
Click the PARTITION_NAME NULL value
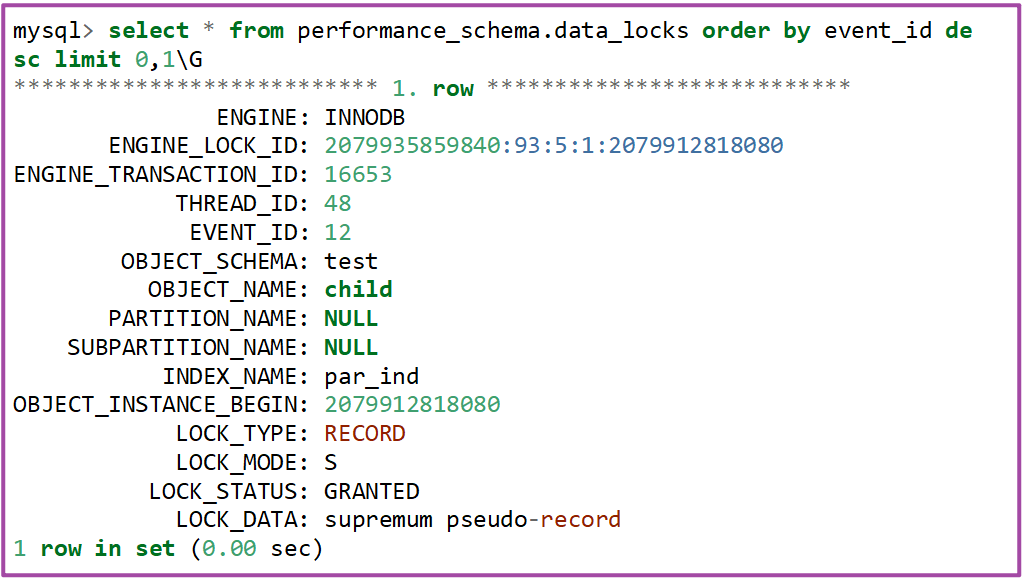351,319
